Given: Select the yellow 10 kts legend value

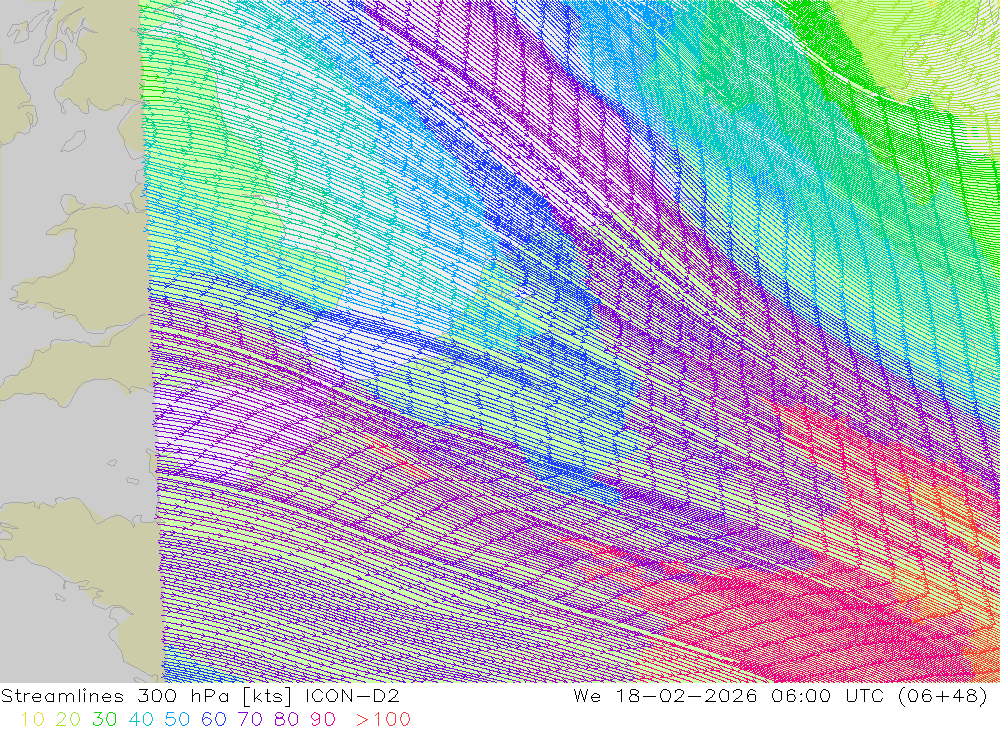Looking at the screenshot, I should pos(33,720).
